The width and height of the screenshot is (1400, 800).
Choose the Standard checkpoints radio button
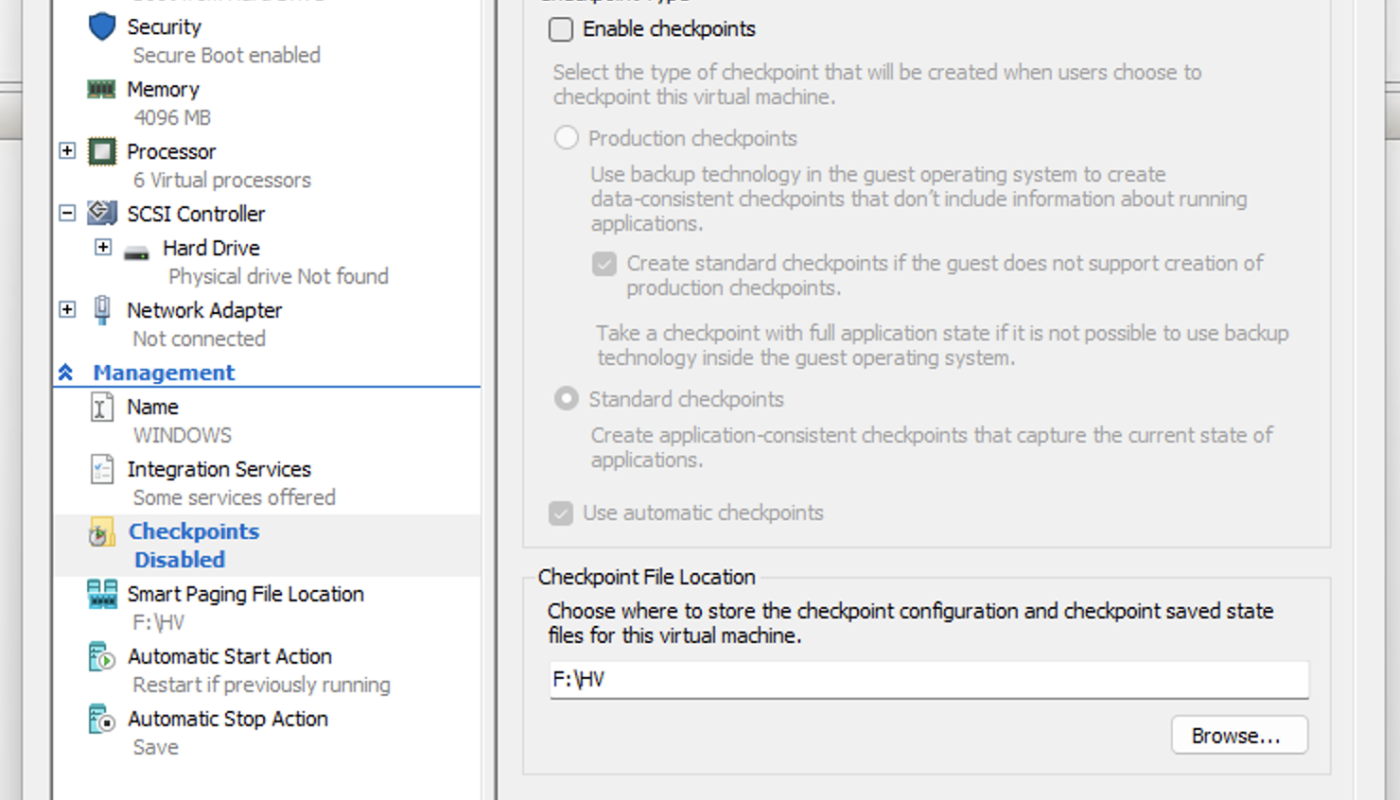point(567,399)
